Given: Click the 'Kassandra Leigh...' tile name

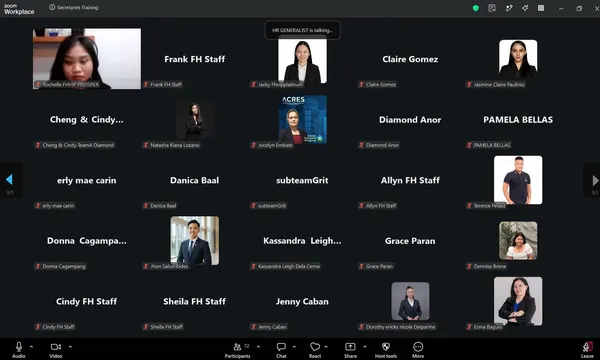Looking at the screenshot, I should [x=302, y=241].
